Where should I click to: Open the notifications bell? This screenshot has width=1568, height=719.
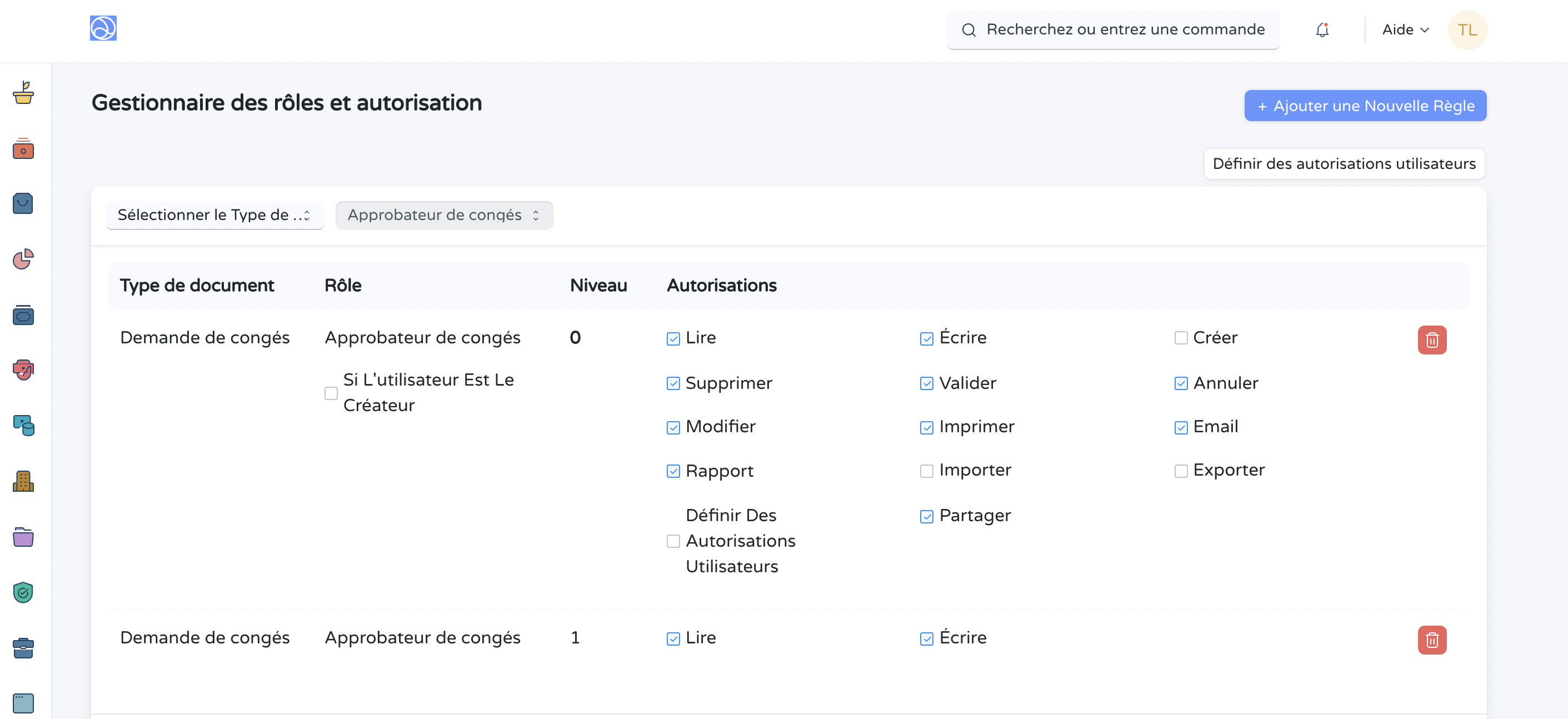(x=1321, y=30)
